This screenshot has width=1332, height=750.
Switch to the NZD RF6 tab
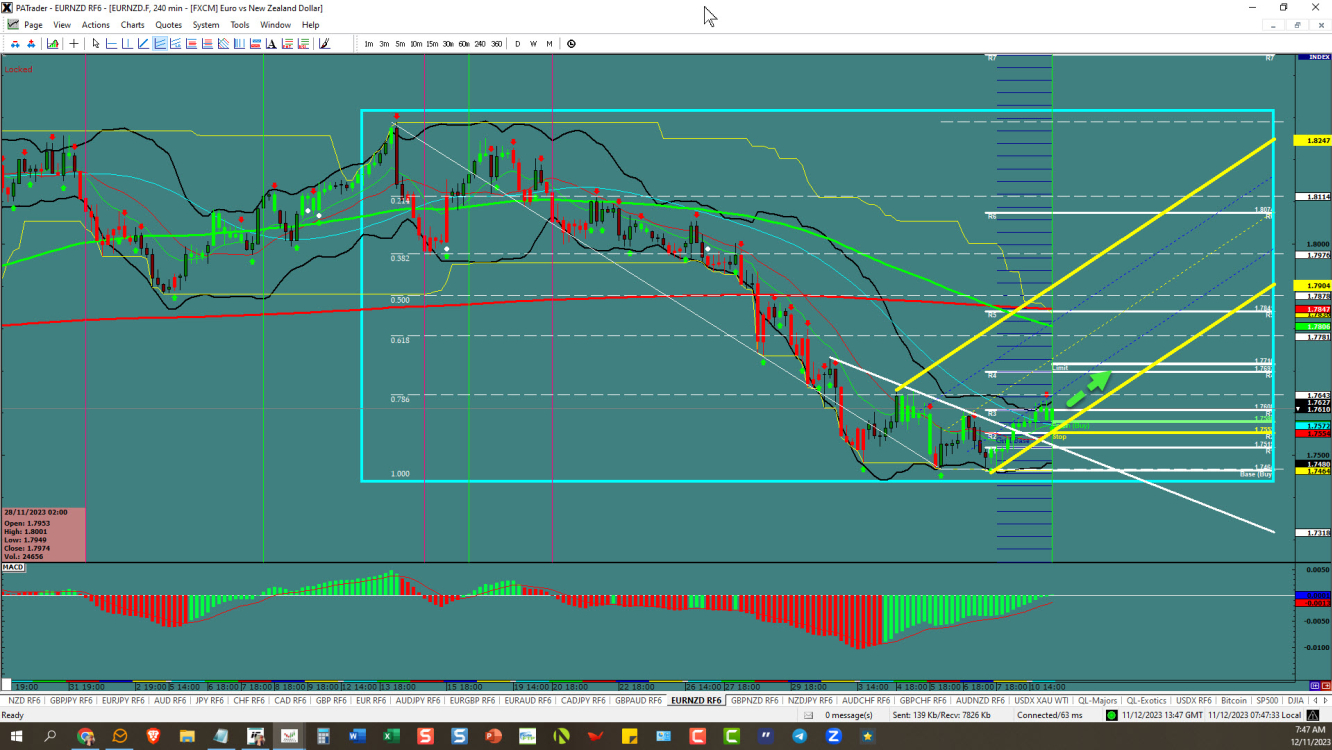[24, 700]
